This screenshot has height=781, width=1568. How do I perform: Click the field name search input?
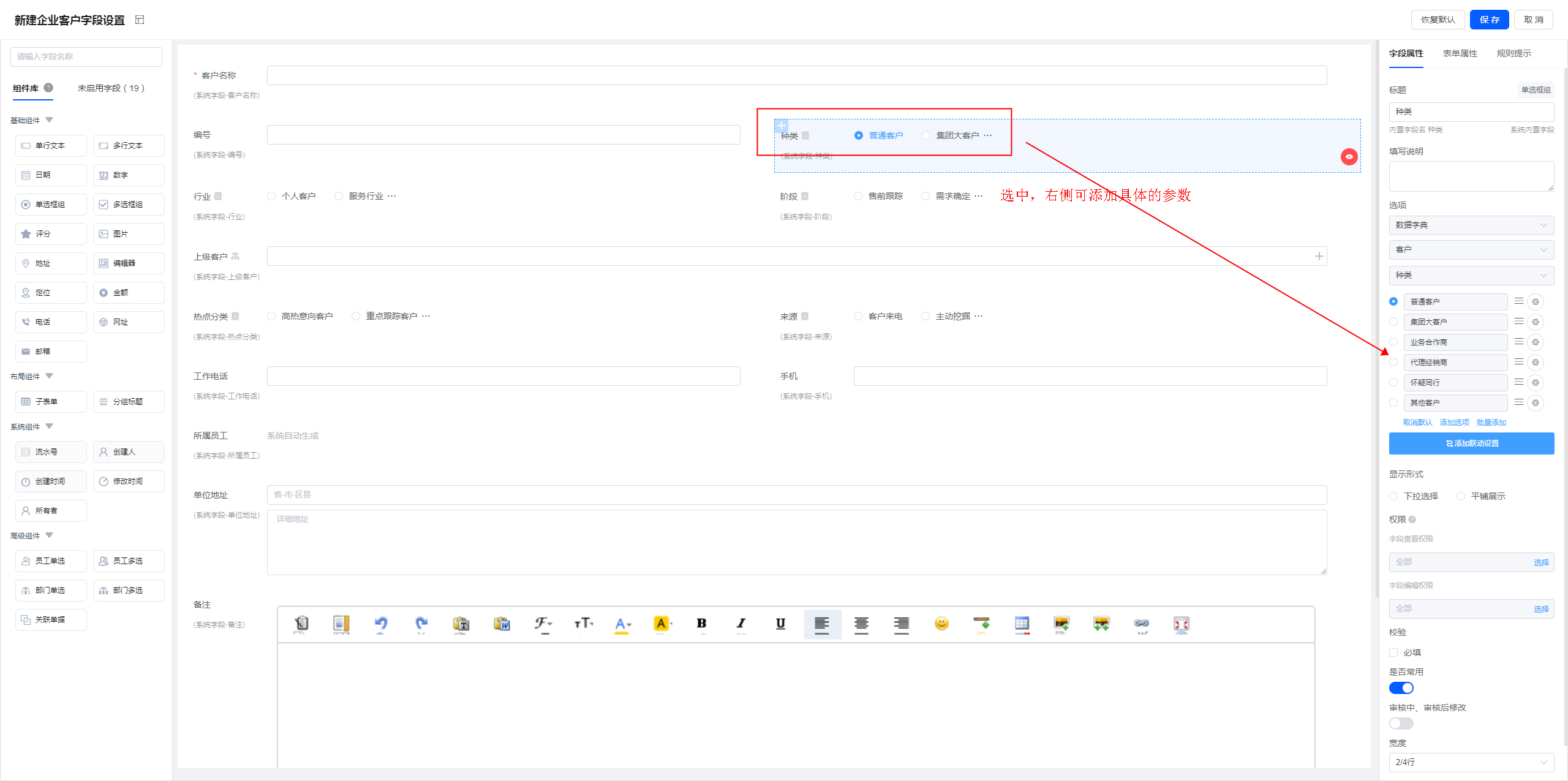86,56
